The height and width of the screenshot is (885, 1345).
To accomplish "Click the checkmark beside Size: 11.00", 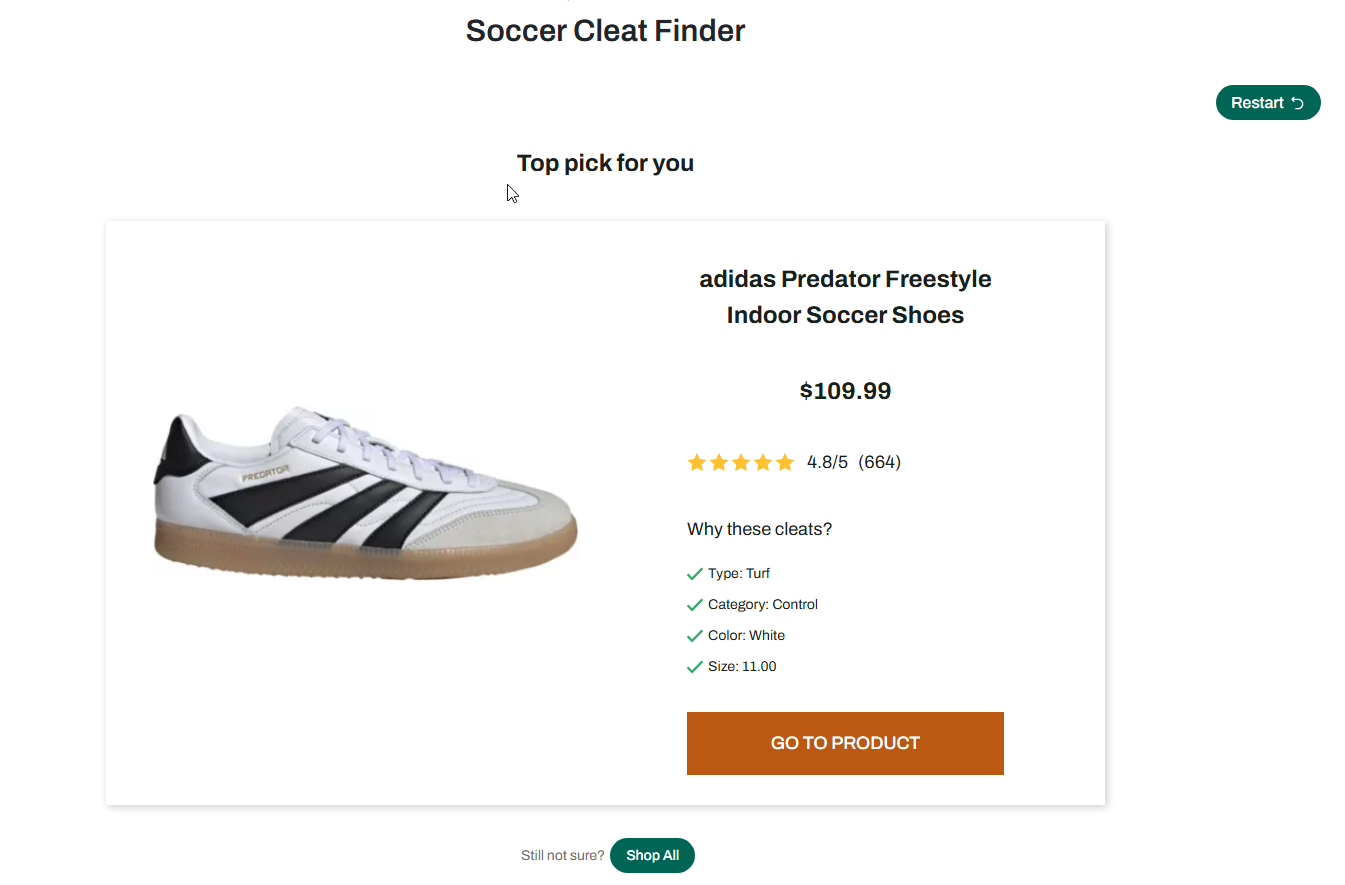I will tap(695, 667).
